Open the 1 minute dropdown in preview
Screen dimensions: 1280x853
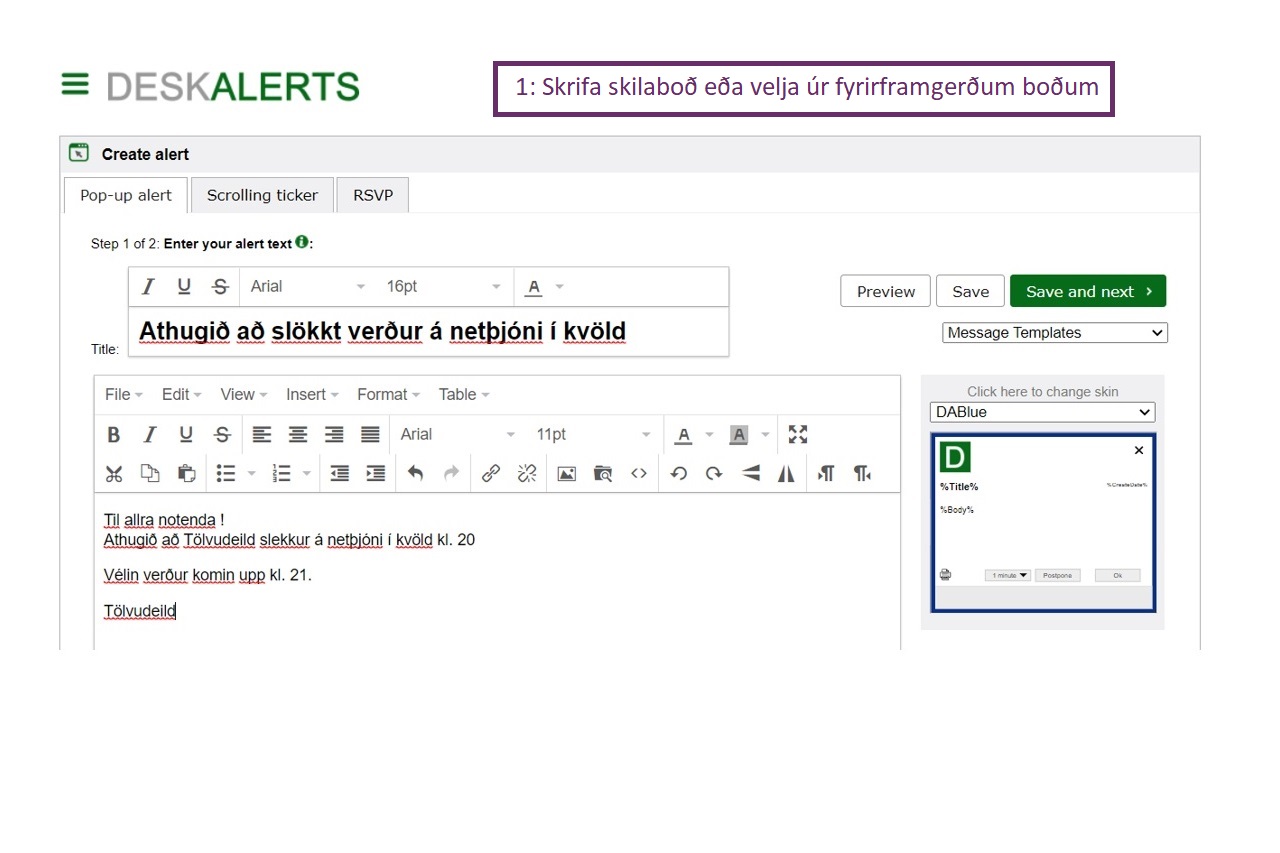click(x=1007, y=576)
